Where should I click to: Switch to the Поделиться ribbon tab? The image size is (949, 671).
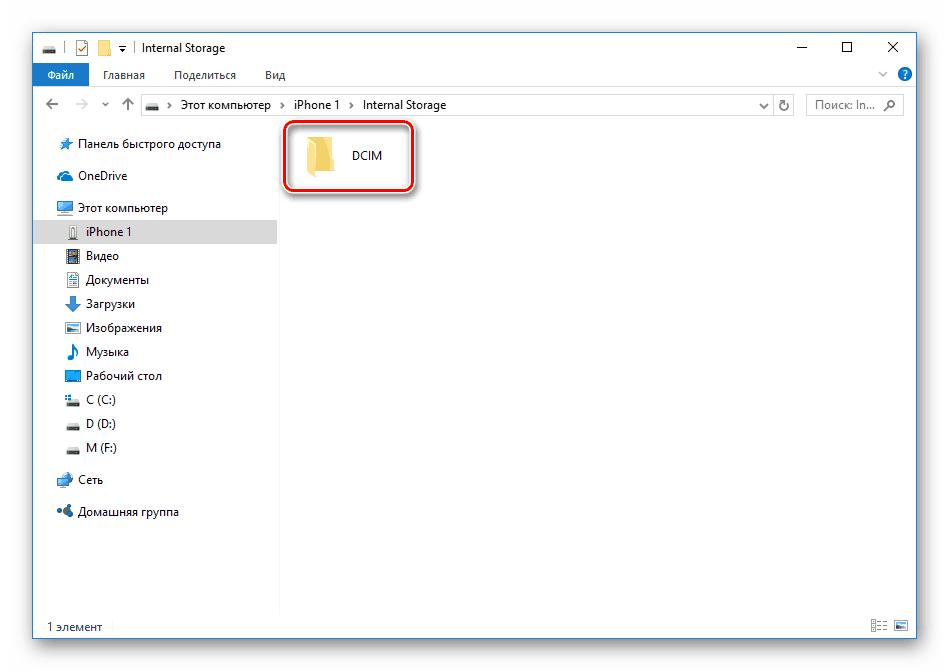pos(205,75)
